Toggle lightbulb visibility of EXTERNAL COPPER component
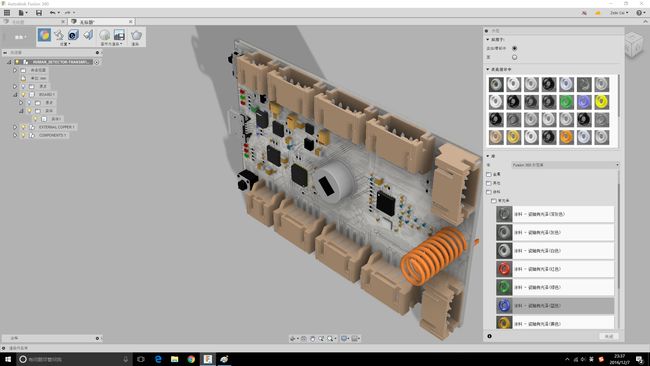The height and width of the screenshot is (366, 650). pyautogui.click(x=23, y=127)
